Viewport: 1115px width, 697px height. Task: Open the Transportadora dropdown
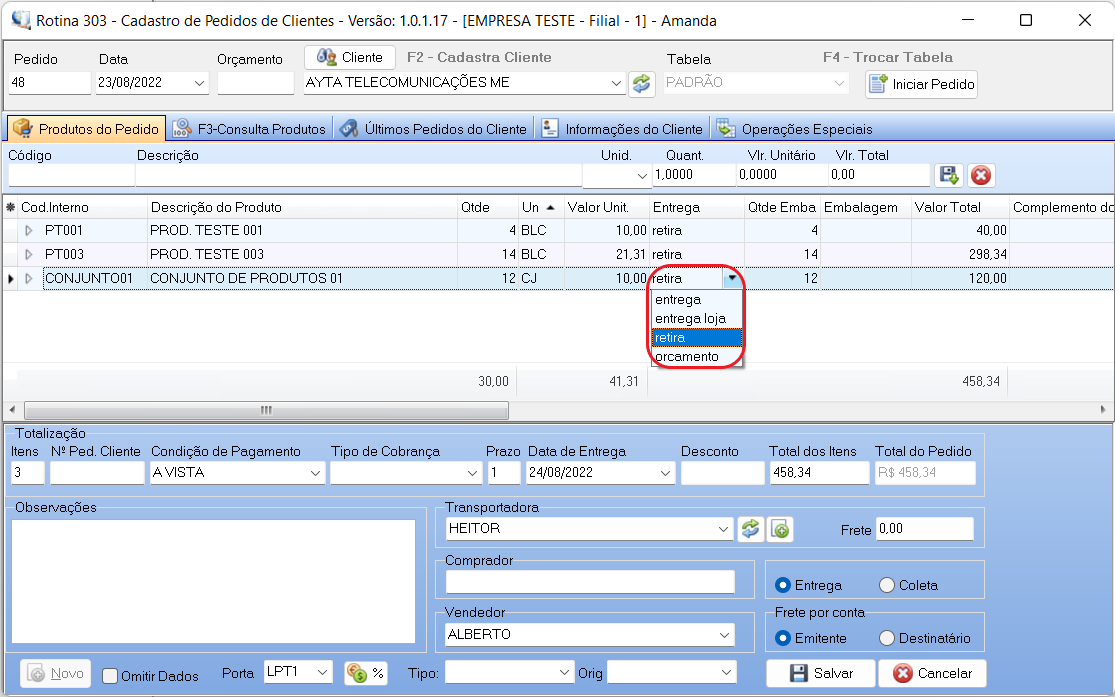click(722, 529)
